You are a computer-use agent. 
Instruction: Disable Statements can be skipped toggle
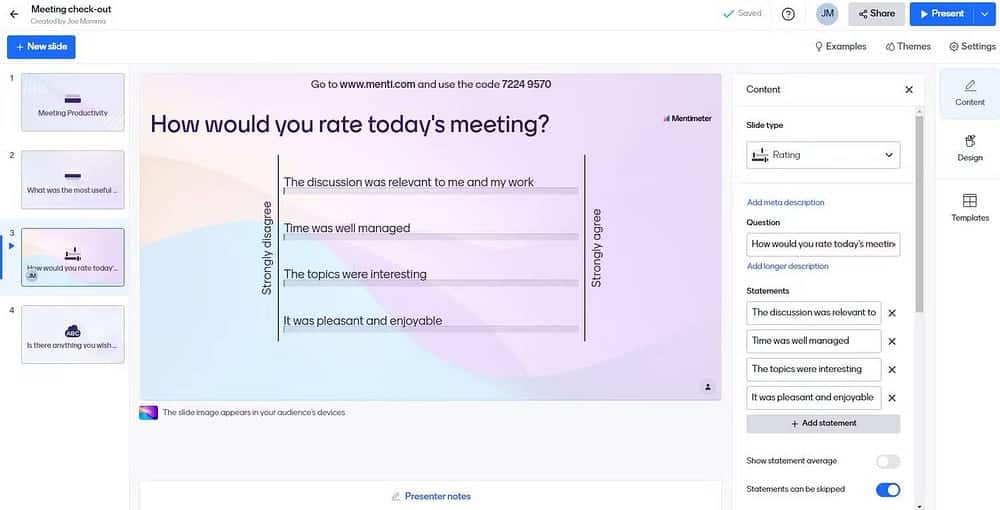(887, 490)
